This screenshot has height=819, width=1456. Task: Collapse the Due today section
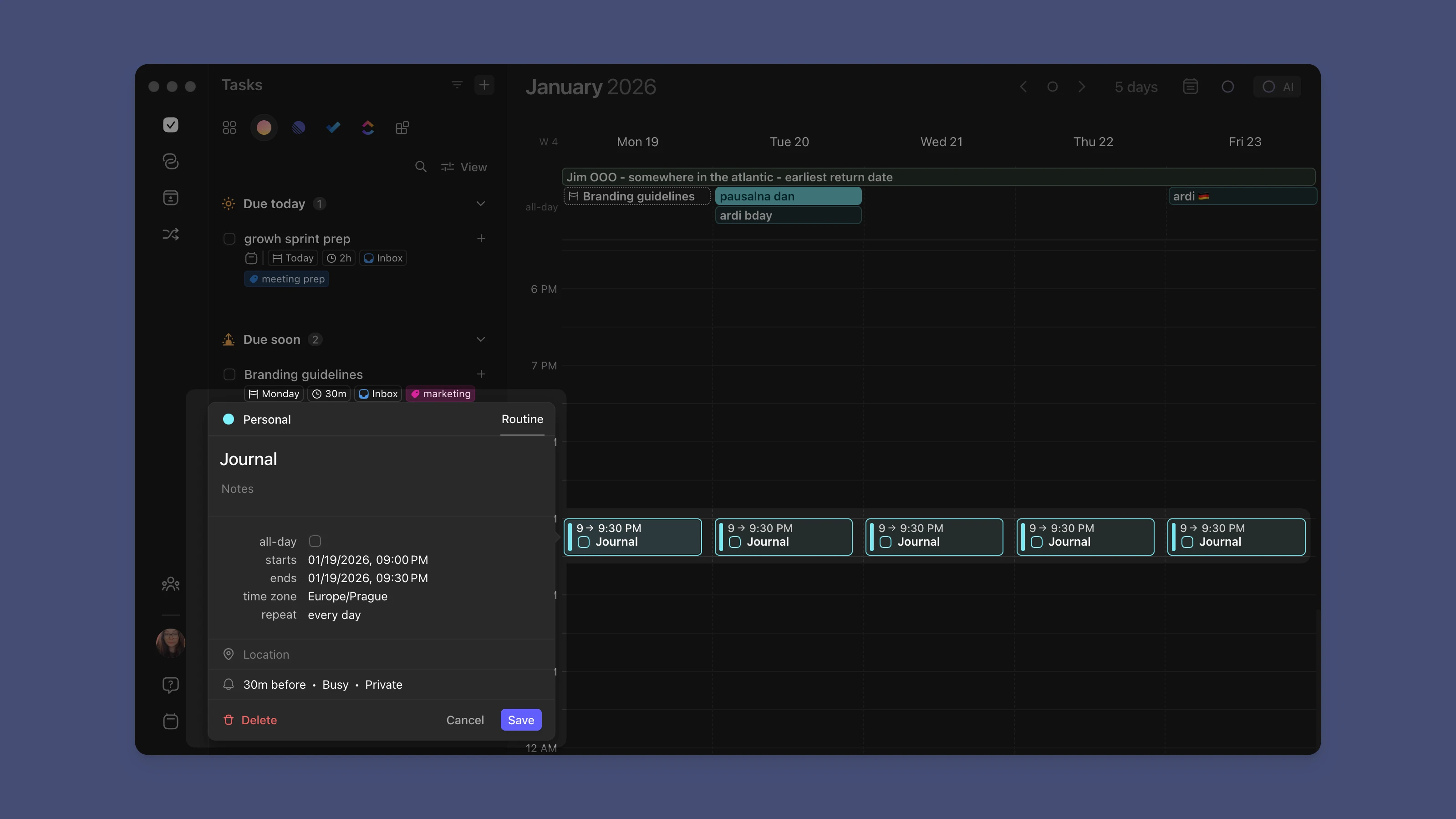pos(480,204)
